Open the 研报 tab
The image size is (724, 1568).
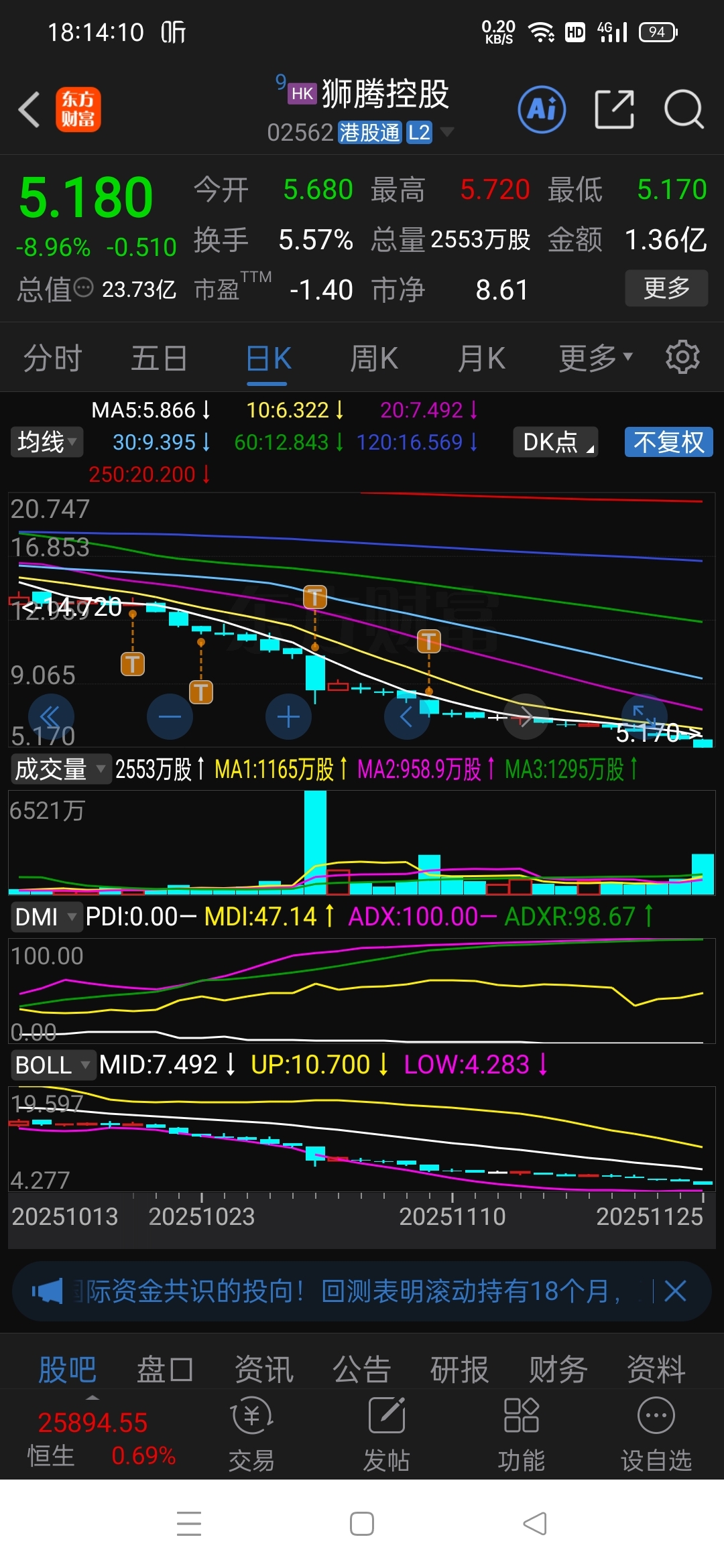459,1369
